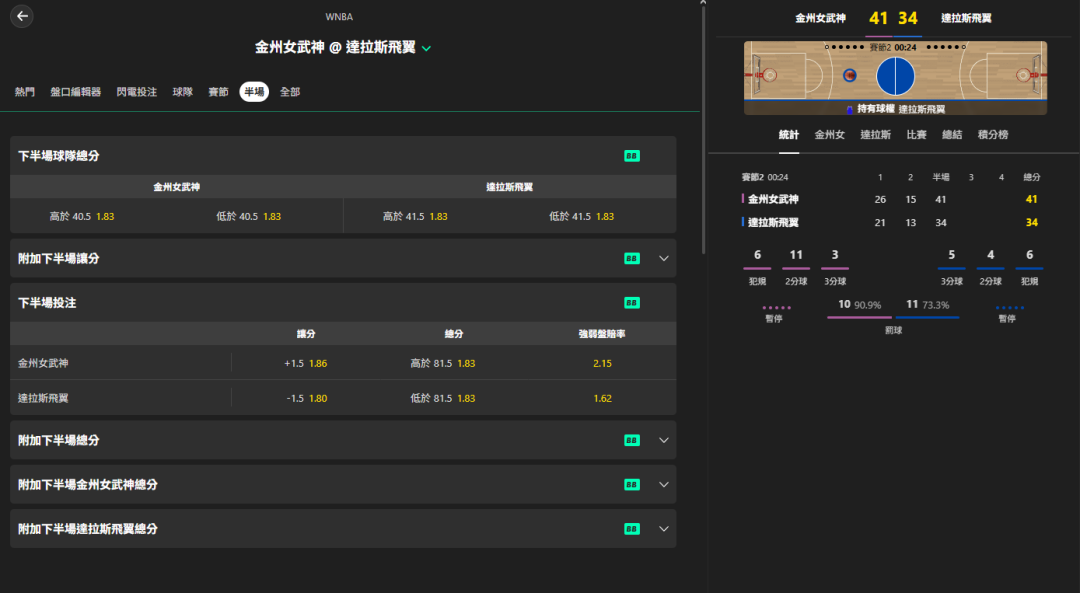Image resolution: width=1080 pixels, height=593 pixels.
Task: Select the 閃電投注 tab
Action: [136, 92]
